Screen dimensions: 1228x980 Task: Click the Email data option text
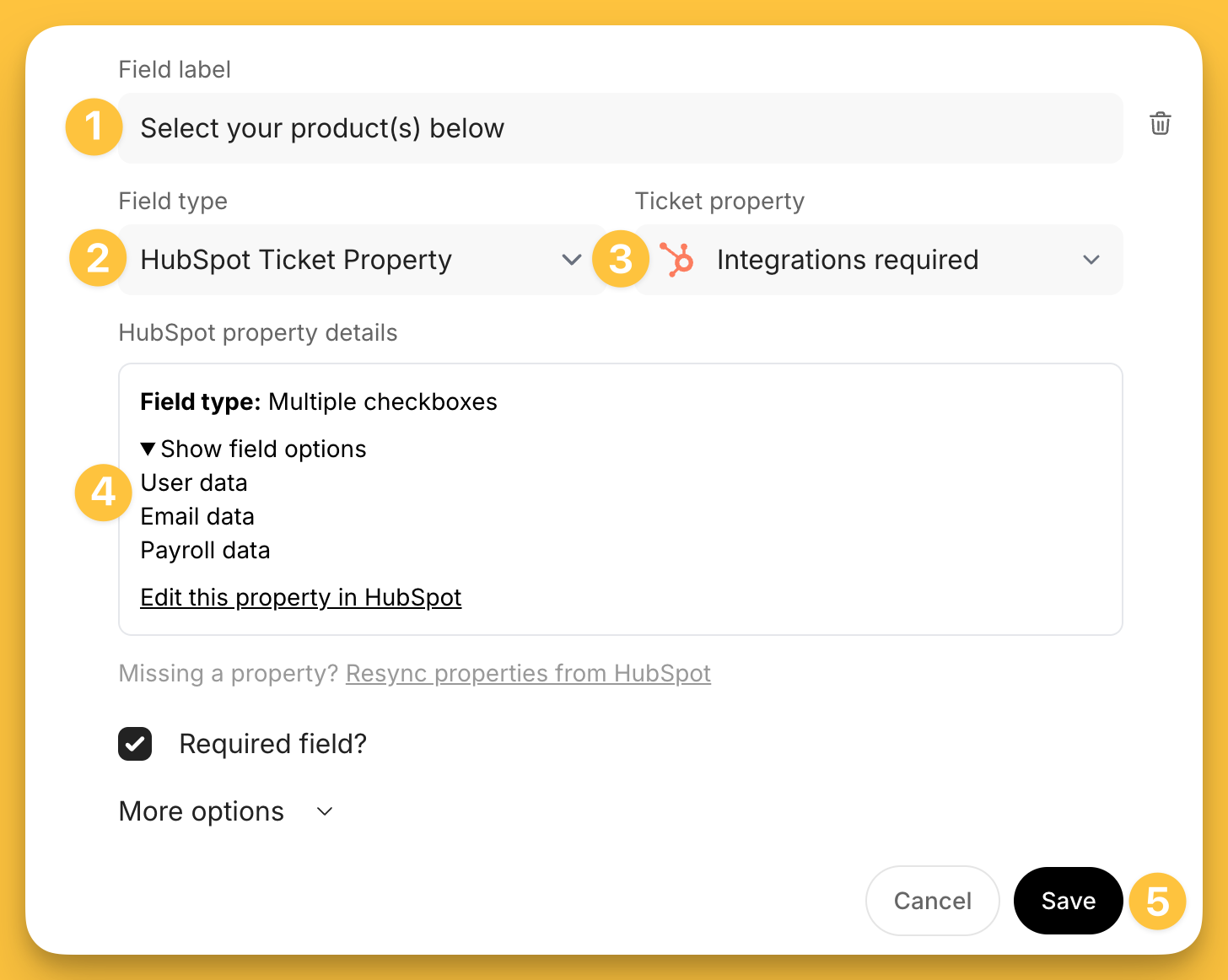(x=197, y=517)
